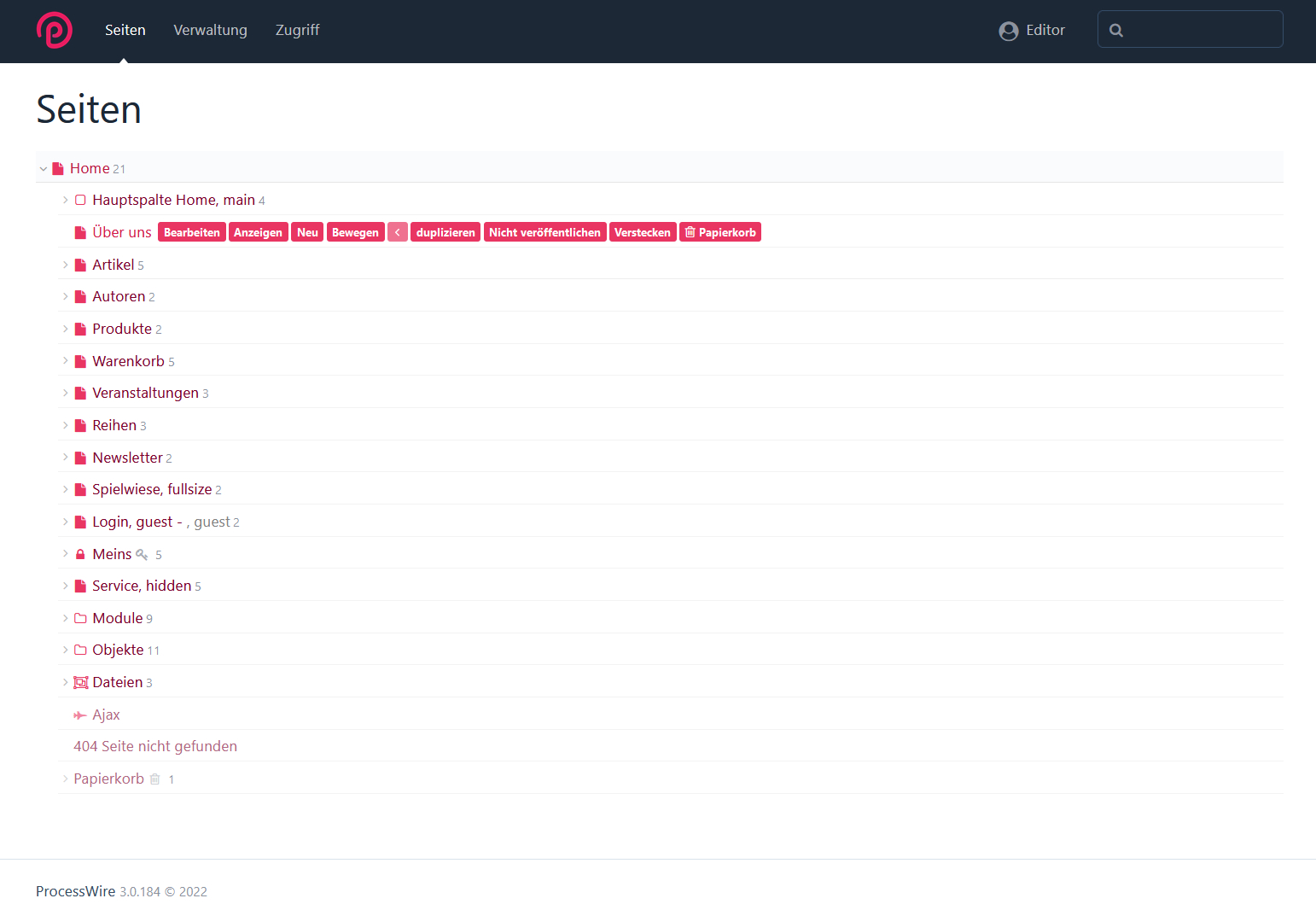The height and width of the screenshot is (910, 1316).
Task: Open the Verwaltung menu
Action: [210, 30]
